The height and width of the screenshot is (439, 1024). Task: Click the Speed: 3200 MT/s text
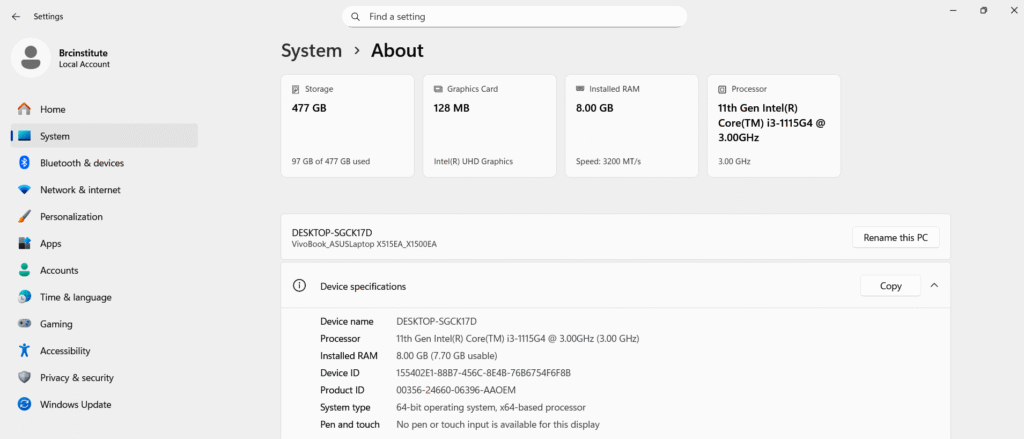click(609, 161)
